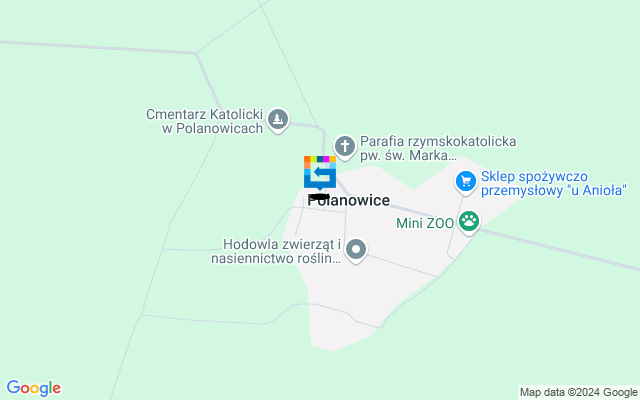Image resolution: width=640 pixels, height=400 pixels.
Task: Click the church cross pin icon
Action: tap(345, 147)
